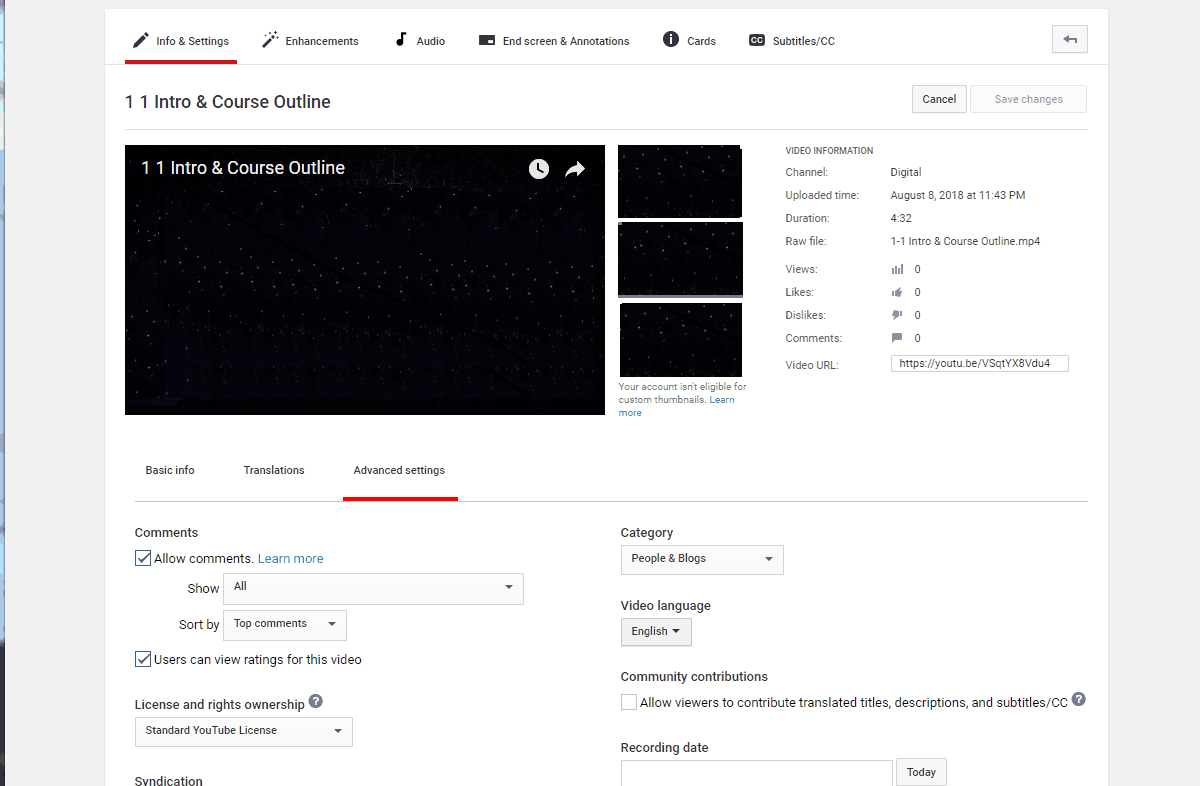Open the Cards tab
The width and height of the screenshot is (1200, 786).
[x=690, y=41]
